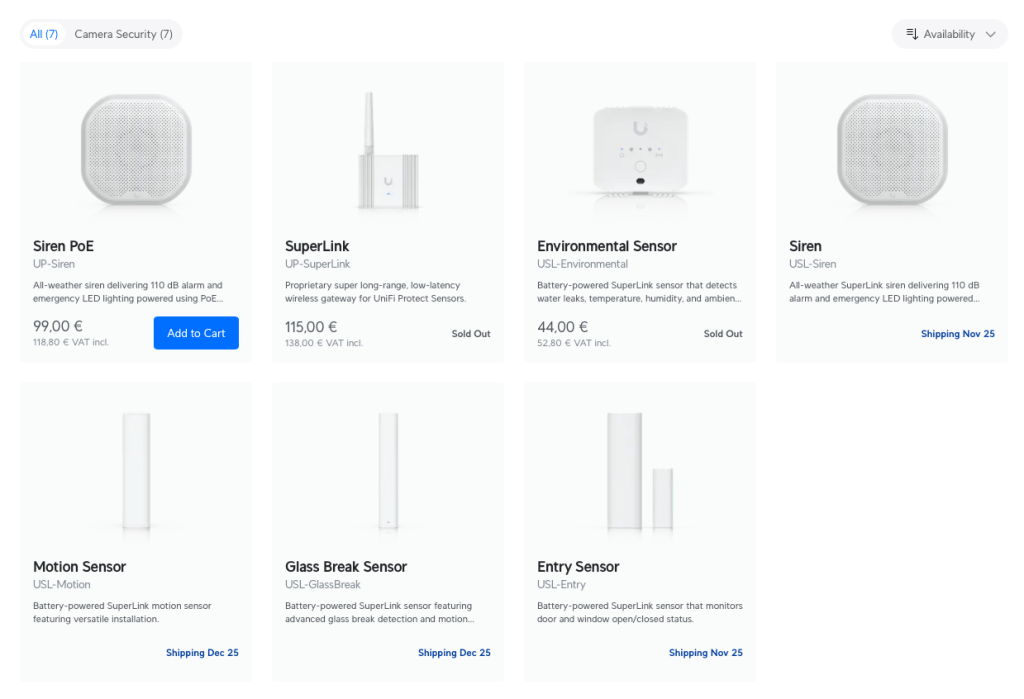Open the Glass Break Sensor image
The height and width of the screenshot is (699, 1024).
click(387, 470)
